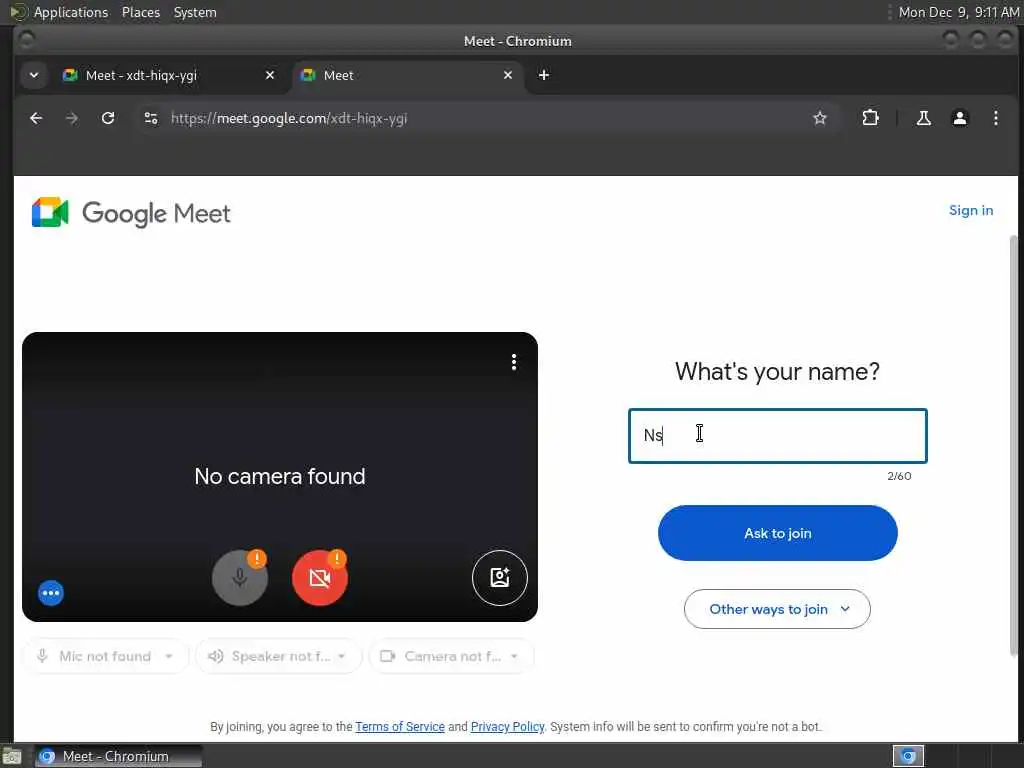
Task: Open the Chromium three-dot menu
Action: click(995, 118)
